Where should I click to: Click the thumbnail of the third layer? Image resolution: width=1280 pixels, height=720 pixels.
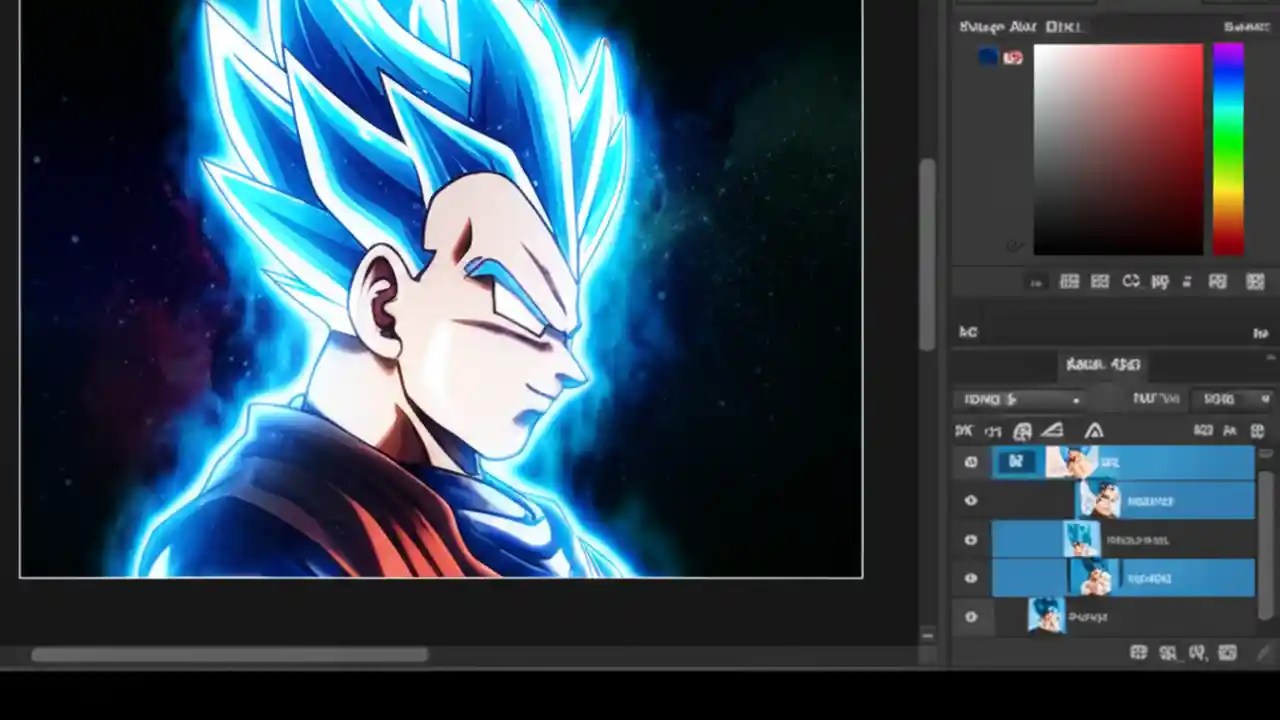(1082, 540)
